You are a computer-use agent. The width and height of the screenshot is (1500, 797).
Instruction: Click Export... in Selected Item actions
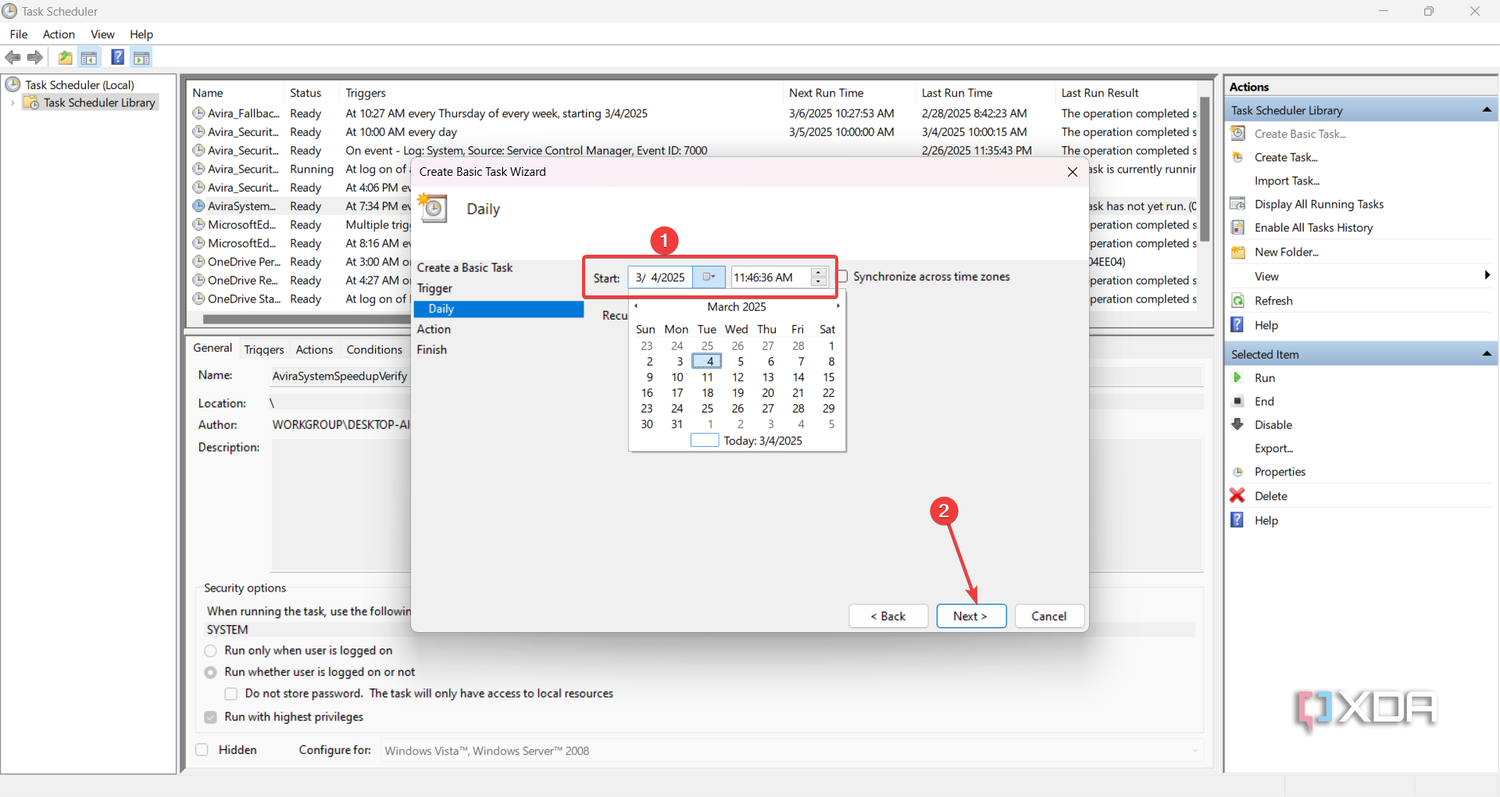[1274, 448]
